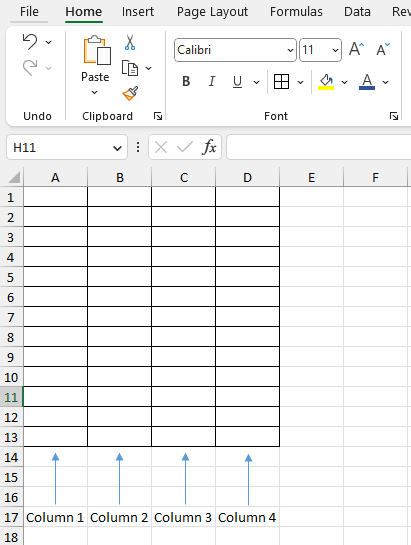Viewport: 411px width, 545px height.
Task: Click the Paste clipboard icon
Action: point(97,50)
